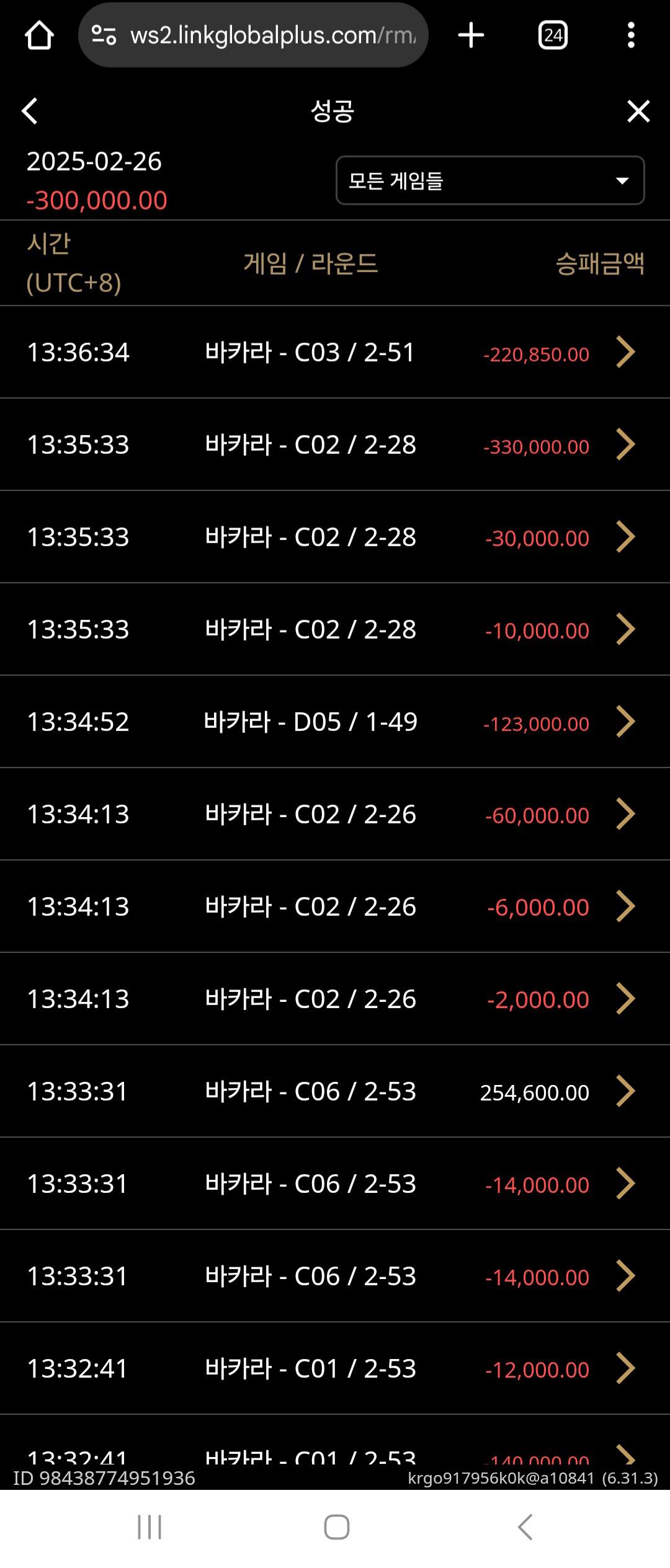This screenshot has width=670, height=1568.
Task: Open the 모든 게임들 game filter dropdown
Action: [490, 180]
